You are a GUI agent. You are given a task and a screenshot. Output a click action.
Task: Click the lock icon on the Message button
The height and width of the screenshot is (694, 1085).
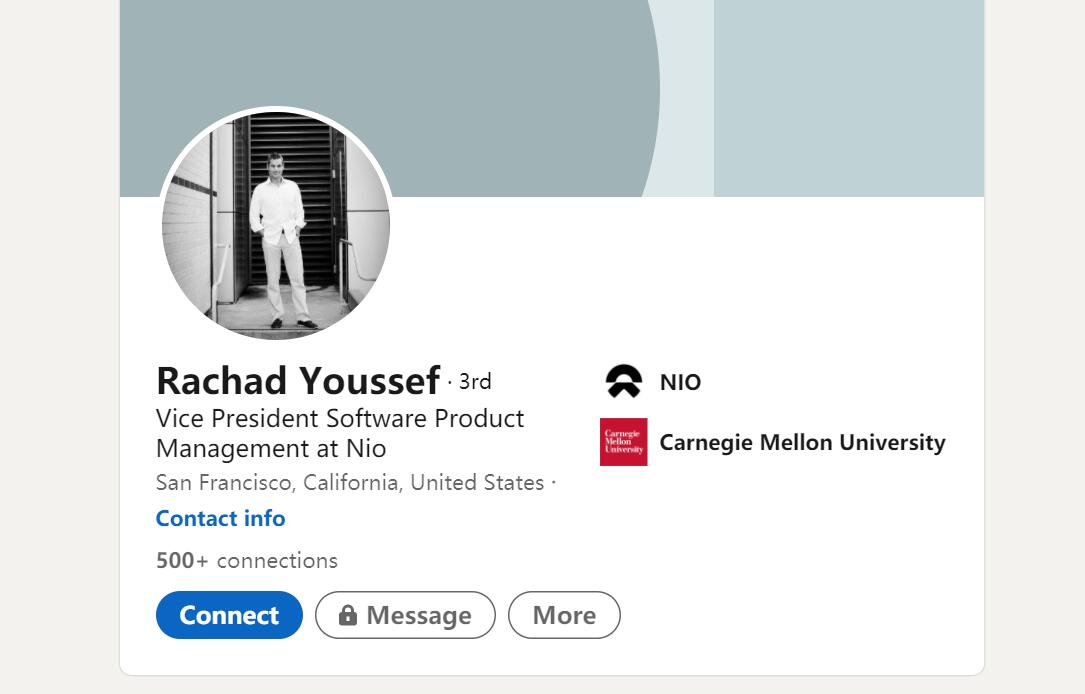348,616
